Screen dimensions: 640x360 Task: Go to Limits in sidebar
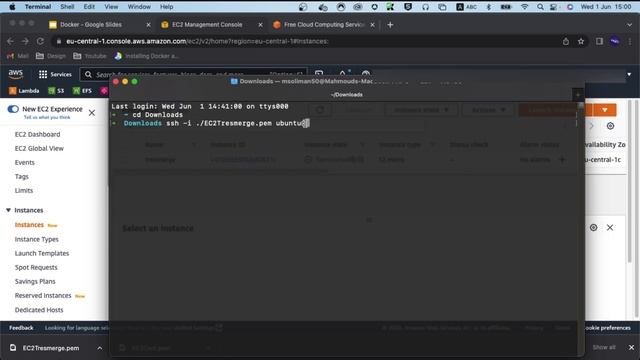[x=24, y=191]
